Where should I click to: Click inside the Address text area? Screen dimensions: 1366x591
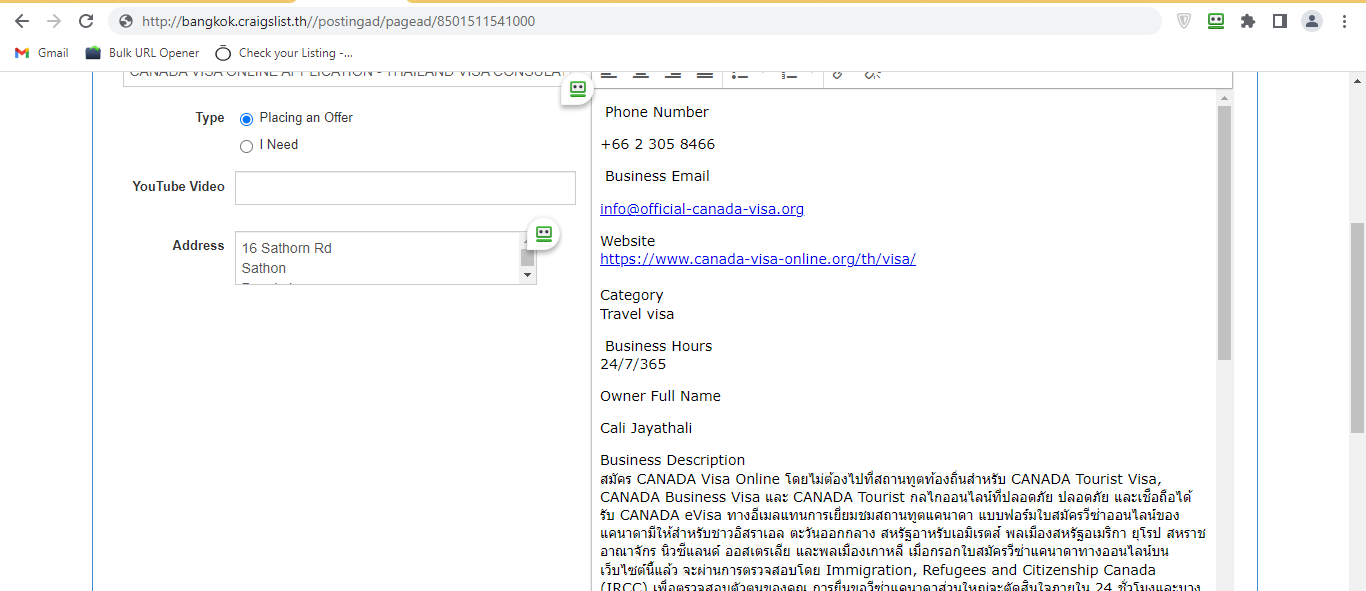coord(377,258)
